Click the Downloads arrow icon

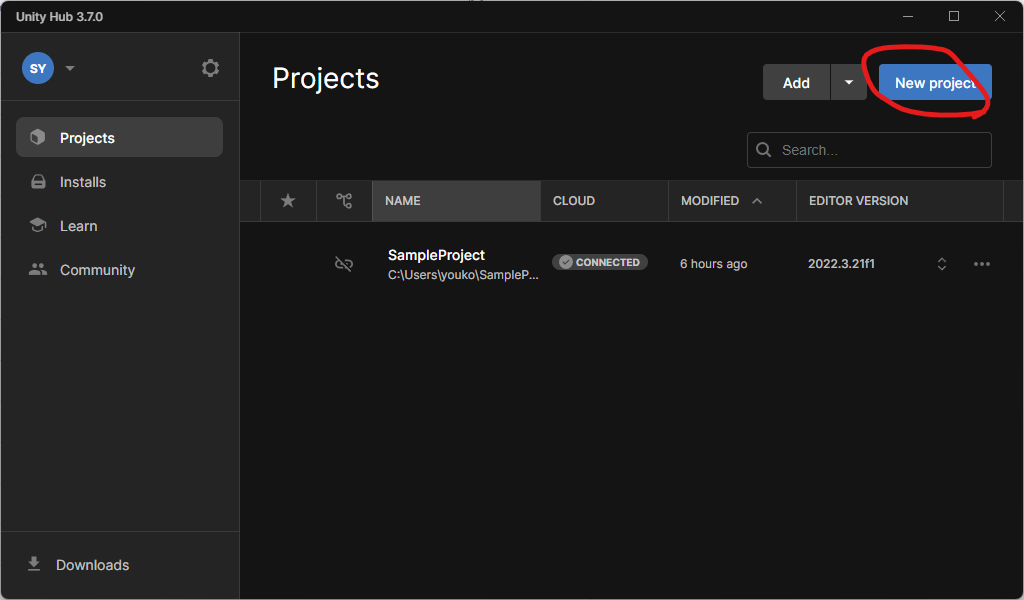[x=34, y=563]
